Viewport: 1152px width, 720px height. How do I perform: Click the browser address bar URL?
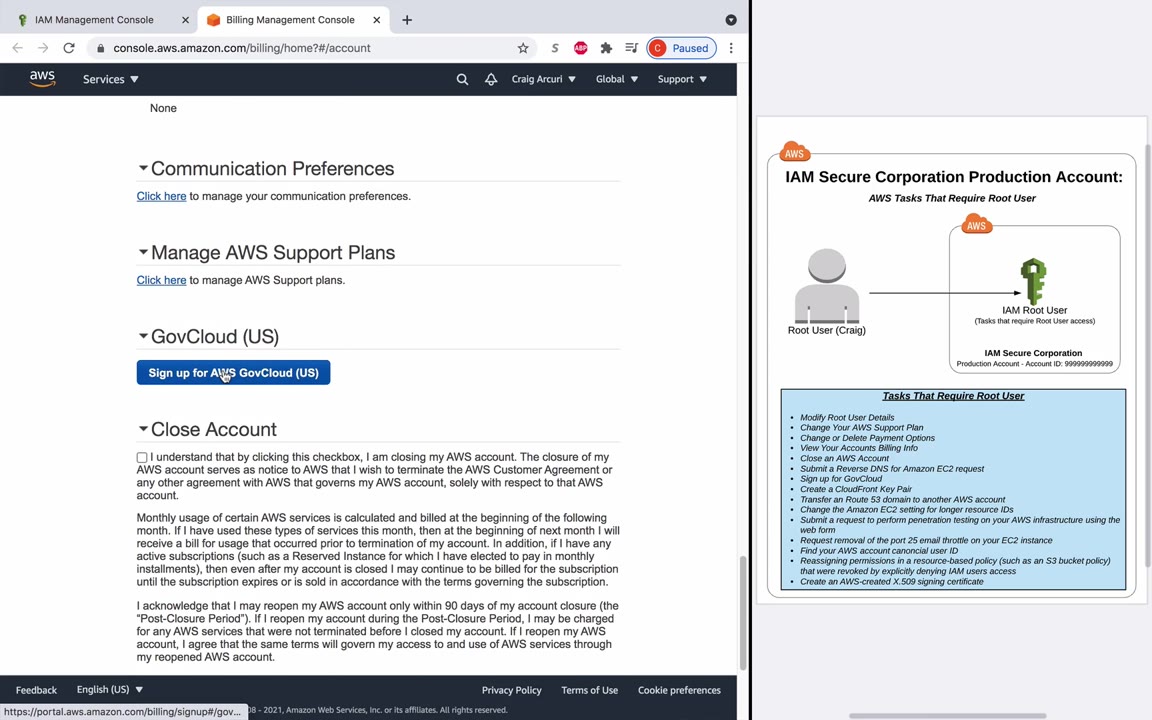click(x=242, y=48)
